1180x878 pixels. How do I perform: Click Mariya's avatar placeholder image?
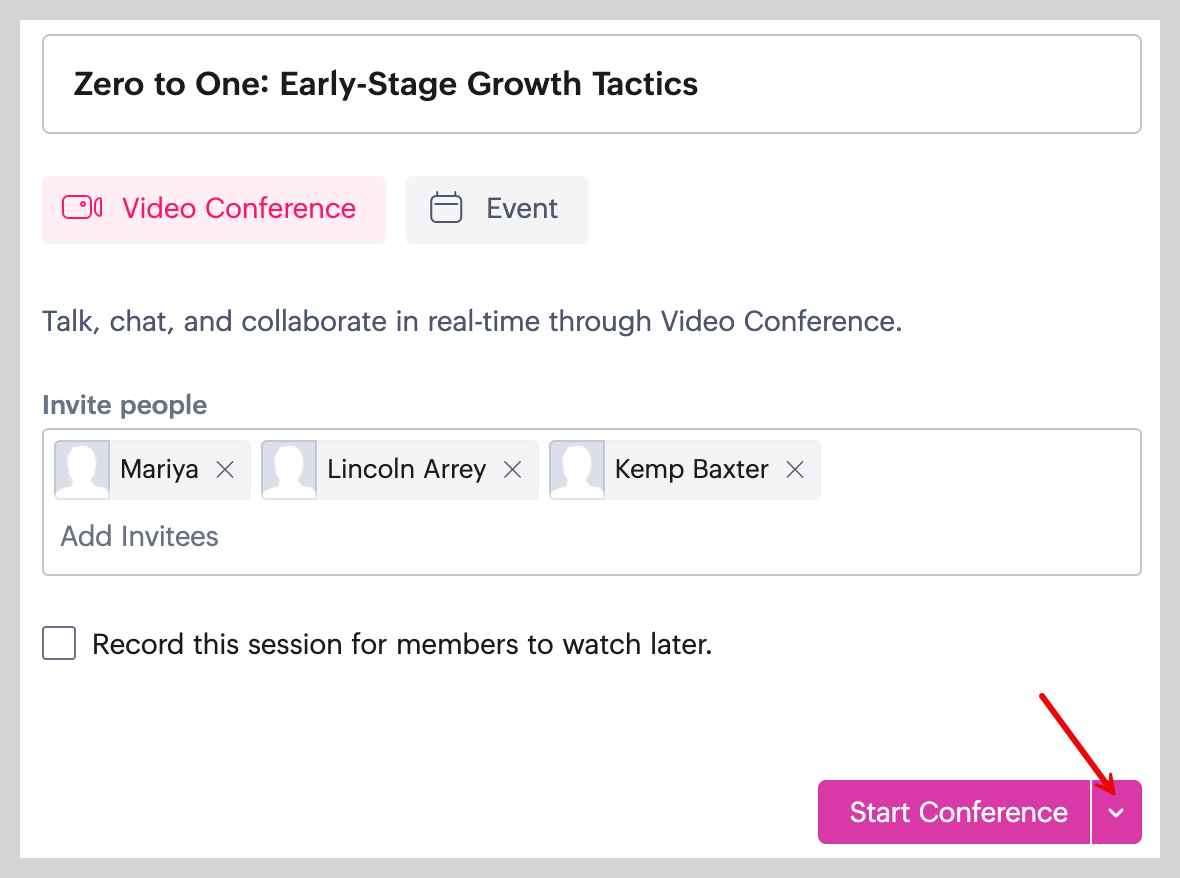[x=82, y=469]
